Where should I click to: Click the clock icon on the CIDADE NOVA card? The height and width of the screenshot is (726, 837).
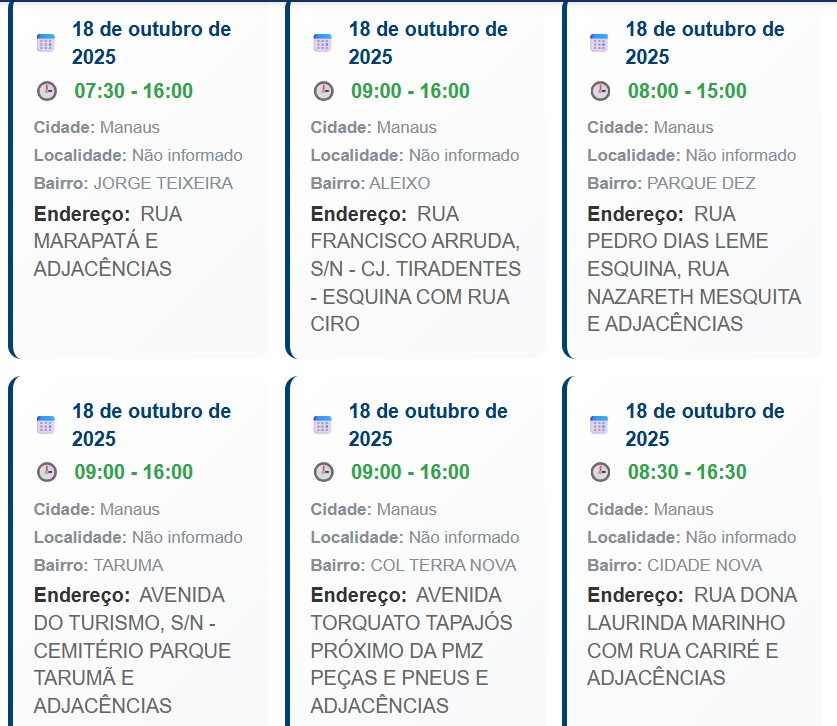click(601, 472)
